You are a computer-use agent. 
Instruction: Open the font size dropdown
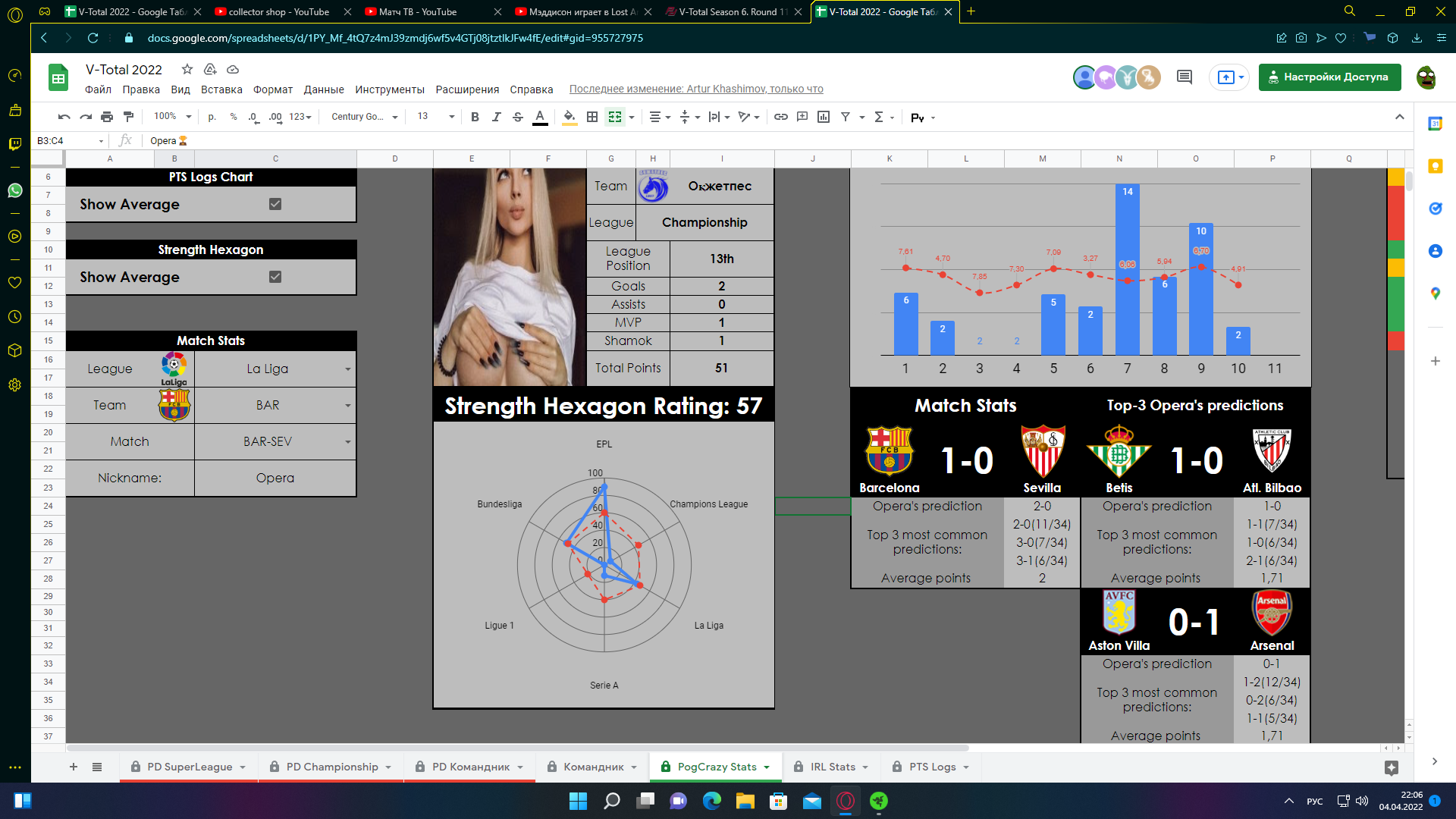click(451, 117)
